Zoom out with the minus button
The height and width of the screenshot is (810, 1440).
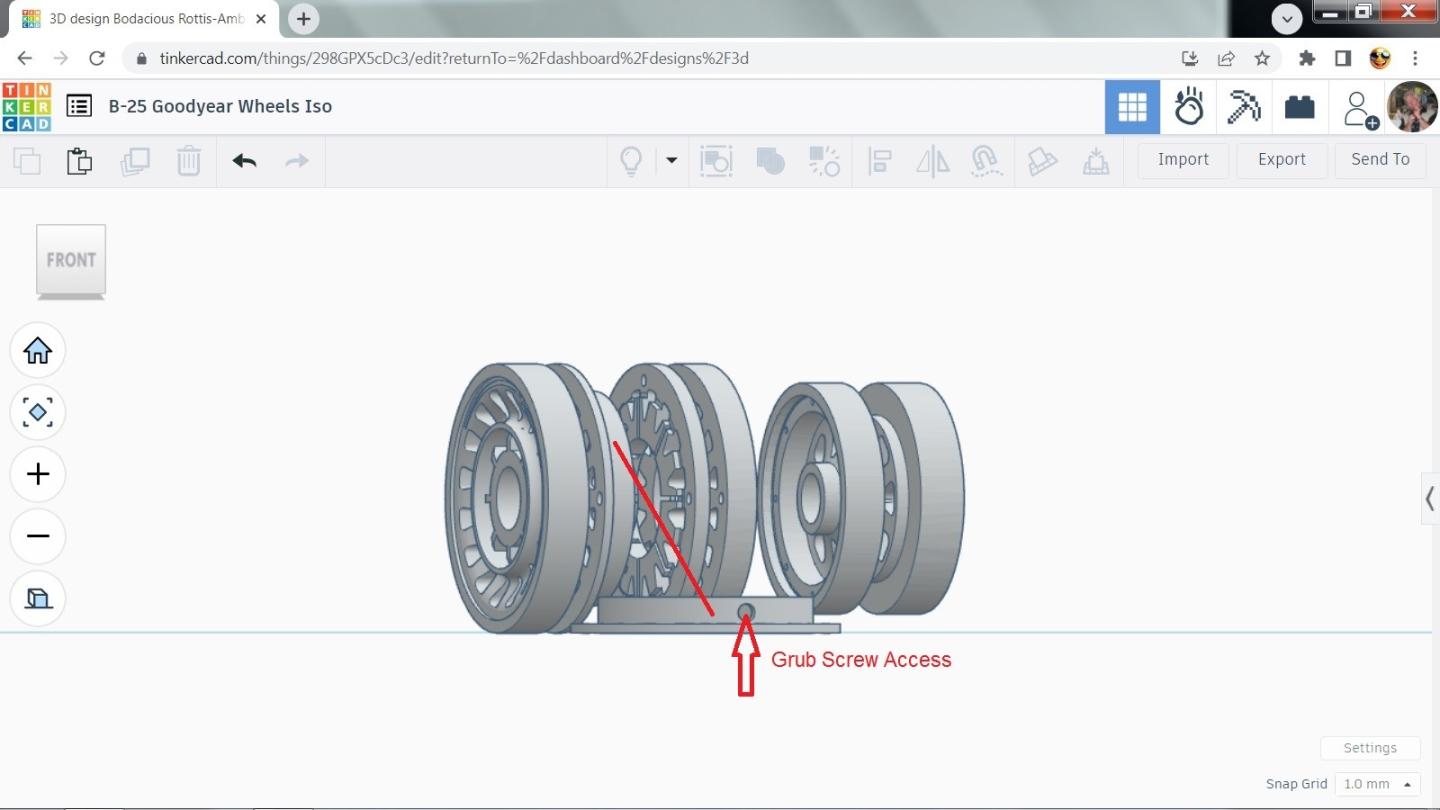pyautogui.click(x=38, y=536)
